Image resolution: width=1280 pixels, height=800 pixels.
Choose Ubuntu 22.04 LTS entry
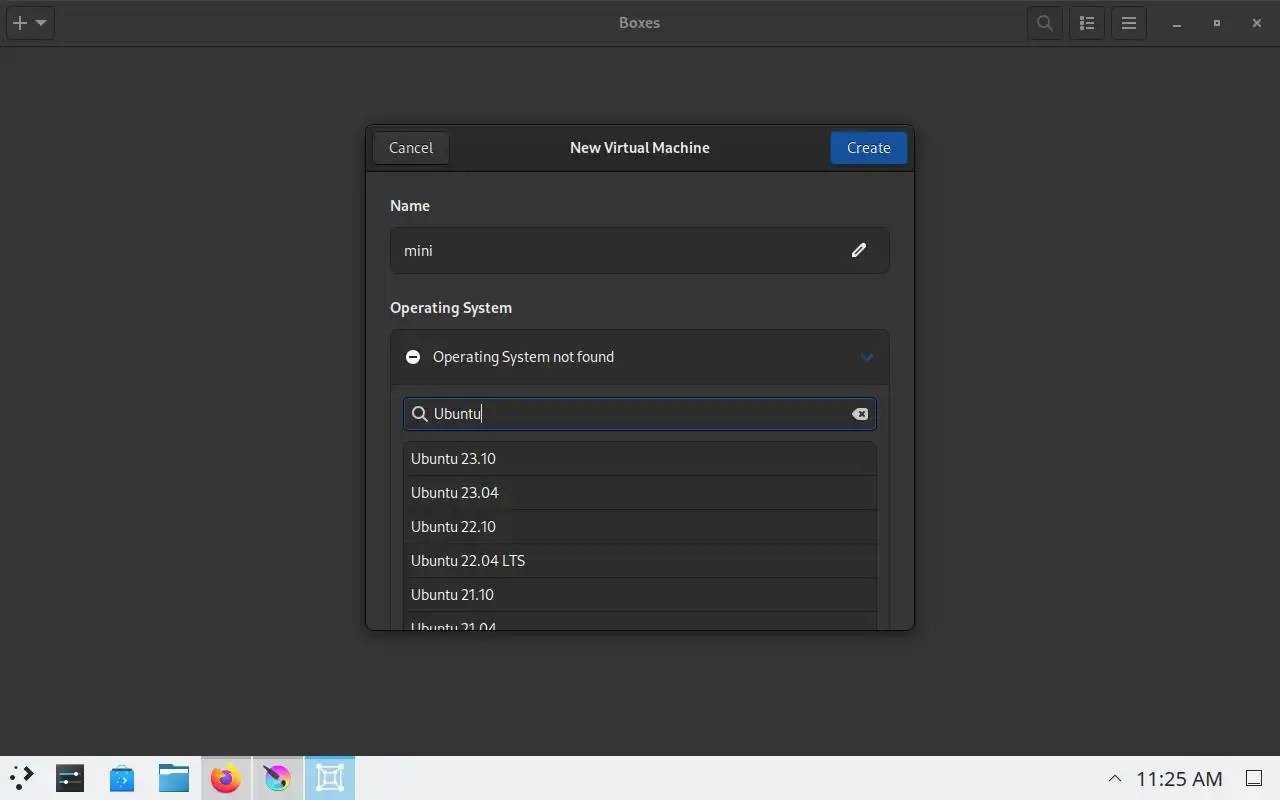(640, 561)
